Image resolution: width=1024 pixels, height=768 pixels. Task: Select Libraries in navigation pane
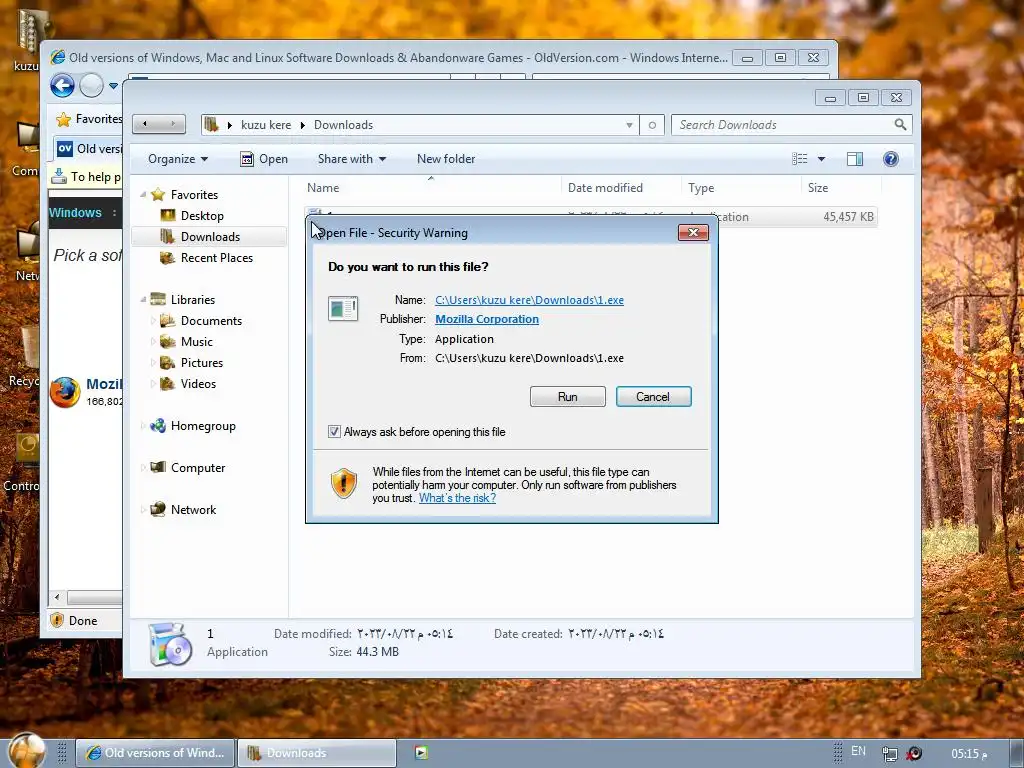(193, 299)
